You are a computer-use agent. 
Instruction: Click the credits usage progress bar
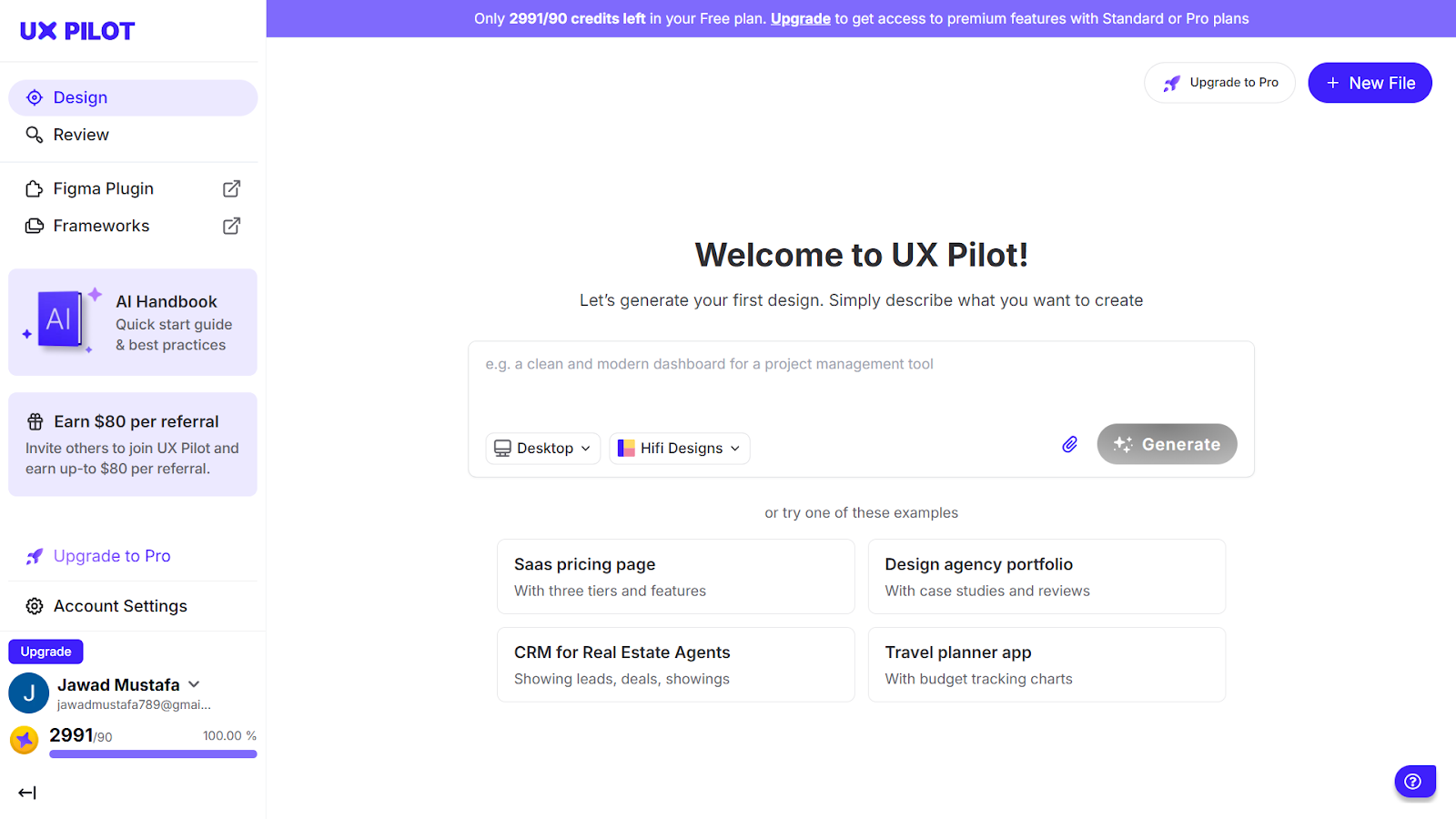click(x=153, y=754)
